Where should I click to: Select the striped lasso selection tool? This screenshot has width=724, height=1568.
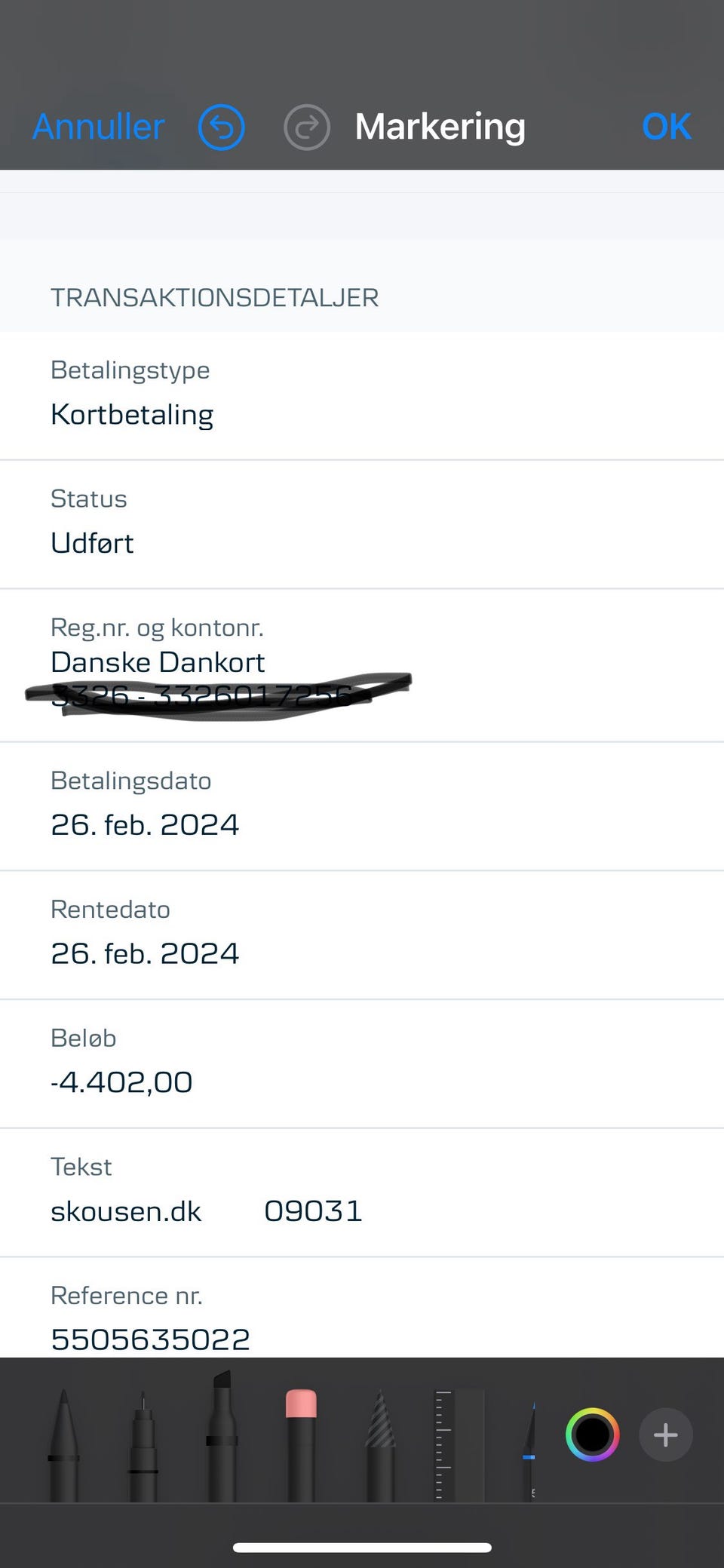(380, 1444)
